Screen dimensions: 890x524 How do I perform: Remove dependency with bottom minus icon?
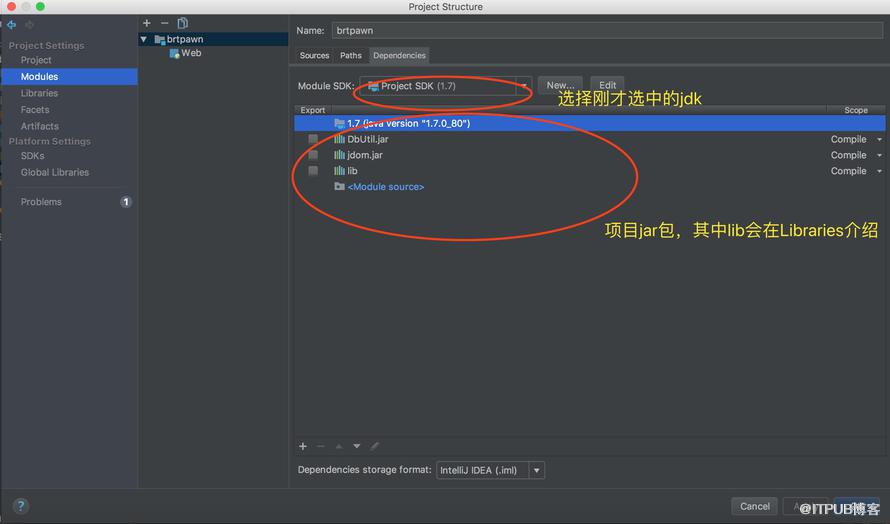point(321,446)
